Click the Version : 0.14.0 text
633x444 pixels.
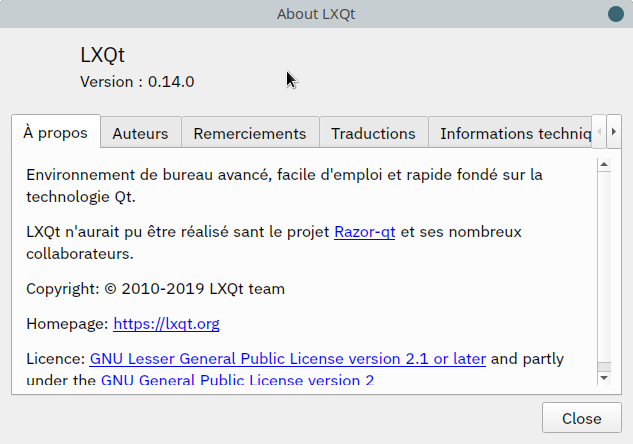coord(137,82)
